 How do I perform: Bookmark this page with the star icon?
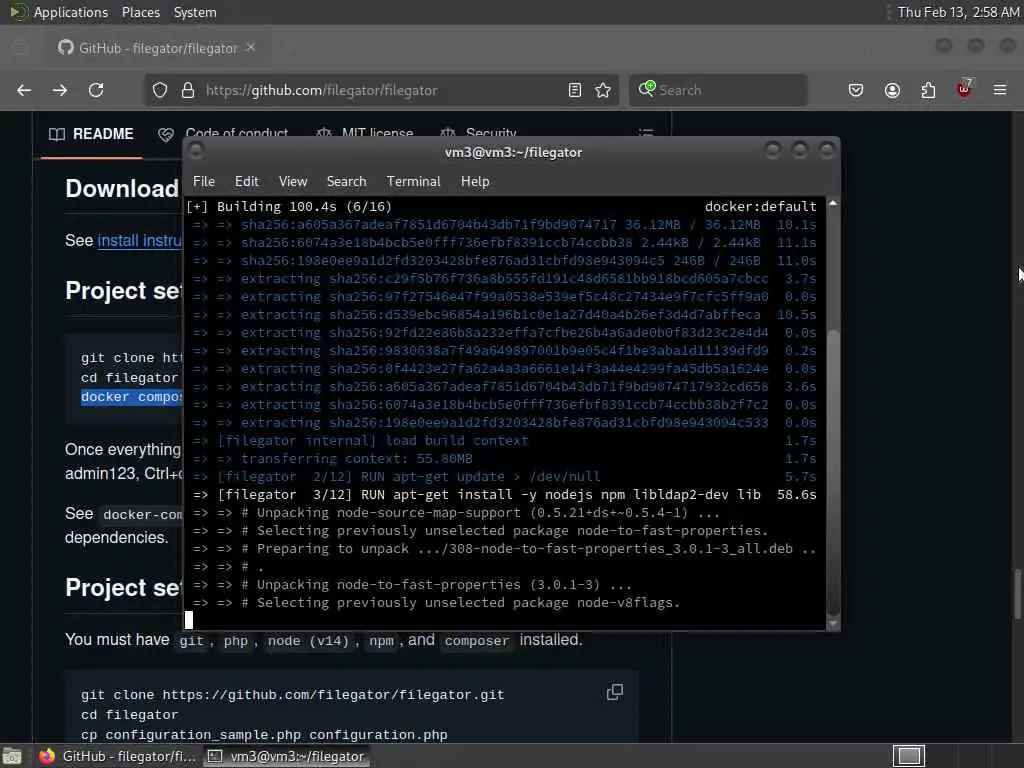click(603, 90)
